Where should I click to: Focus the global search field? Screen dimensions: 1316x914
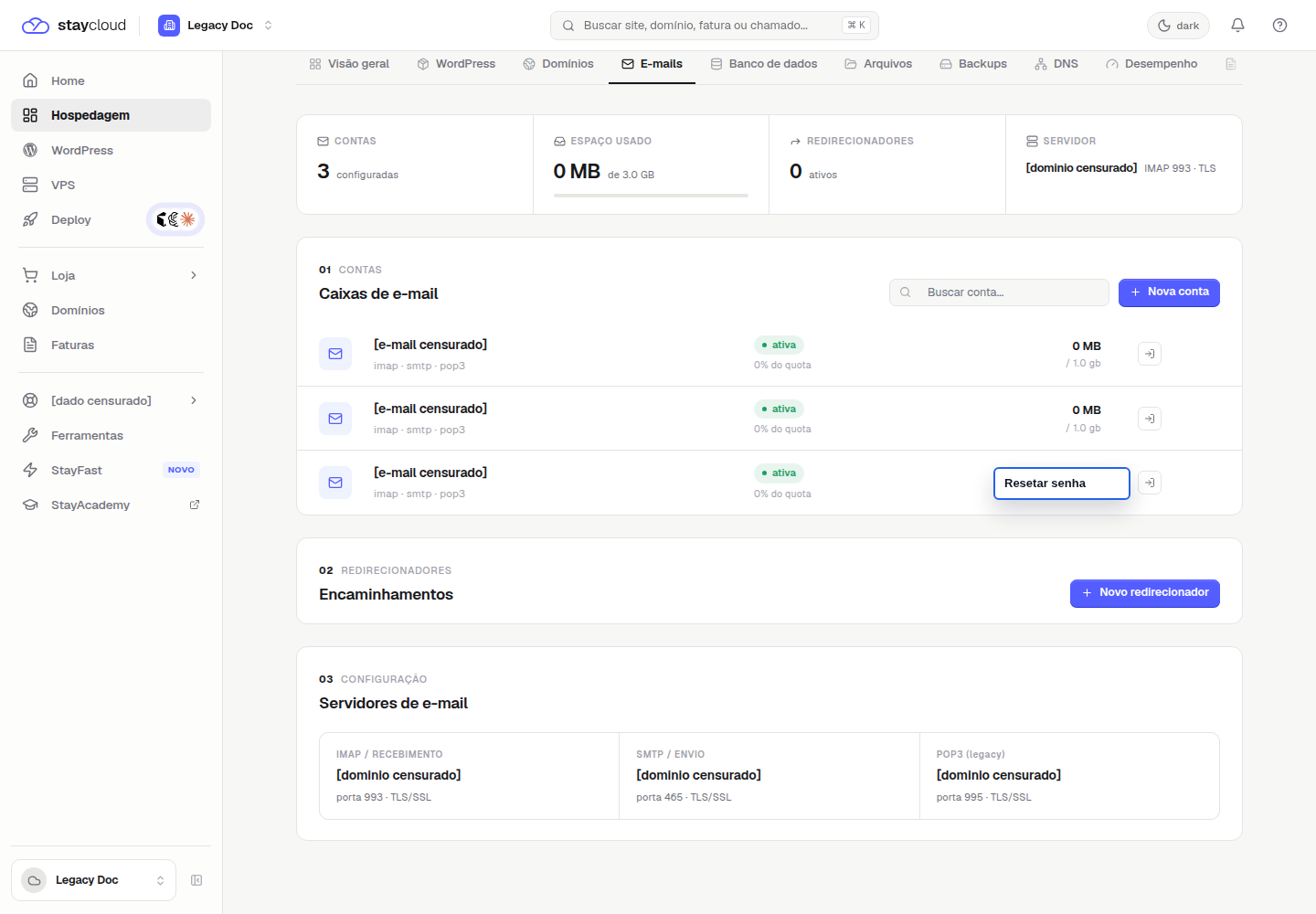(714, 26)
